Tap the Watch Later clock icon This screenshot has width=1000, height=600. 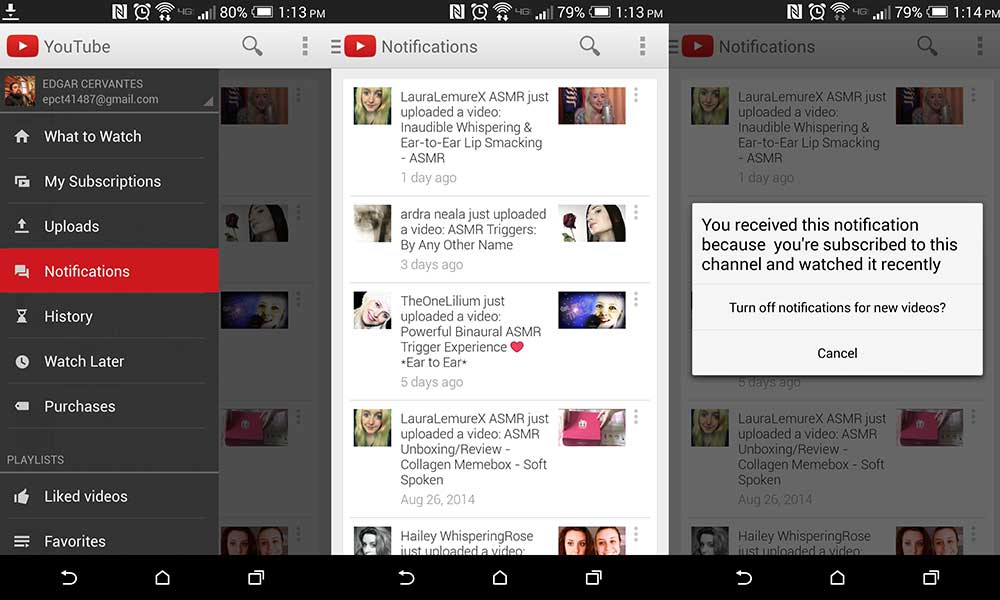[x=21, y=362]
